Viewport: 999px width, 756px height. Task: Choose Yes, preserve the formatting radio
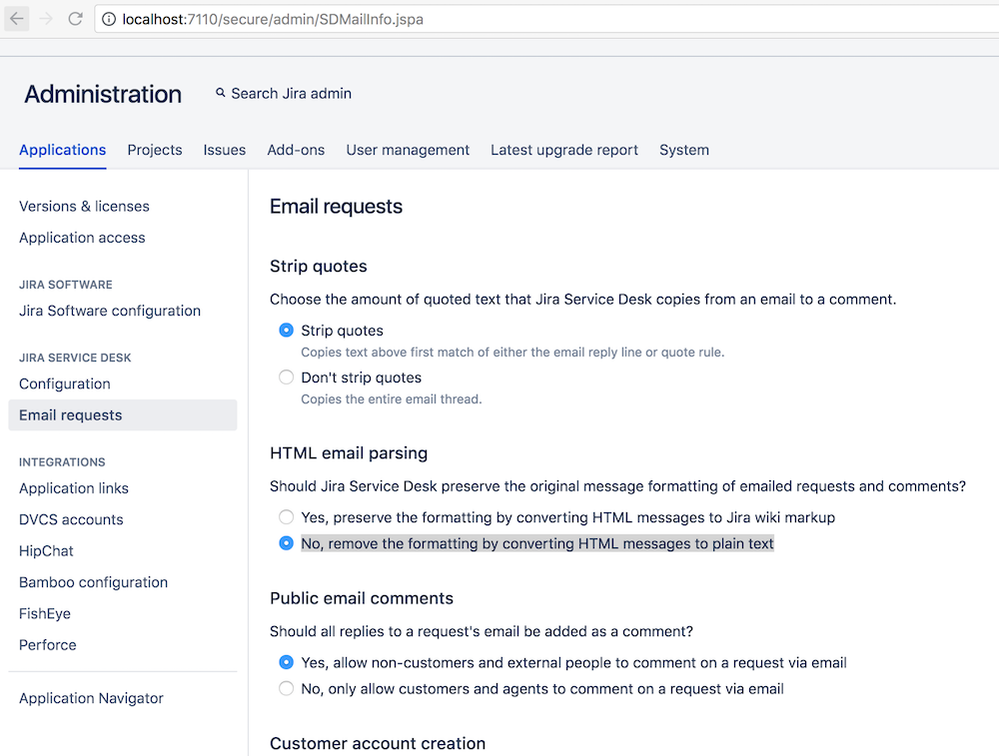pos(286,517)
